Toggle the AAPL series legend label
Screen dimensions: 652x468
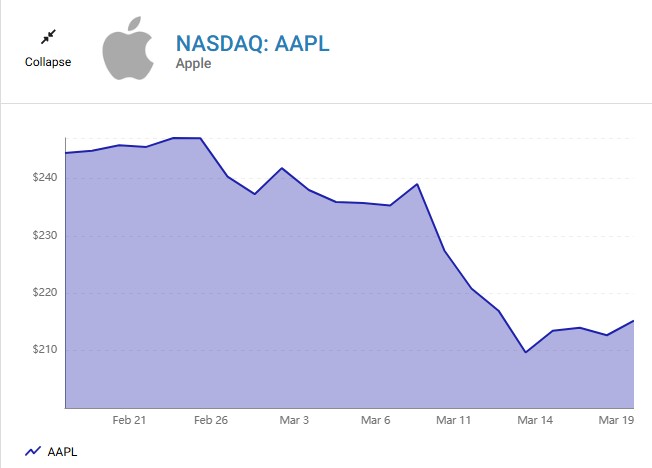[x=62, y=452]
